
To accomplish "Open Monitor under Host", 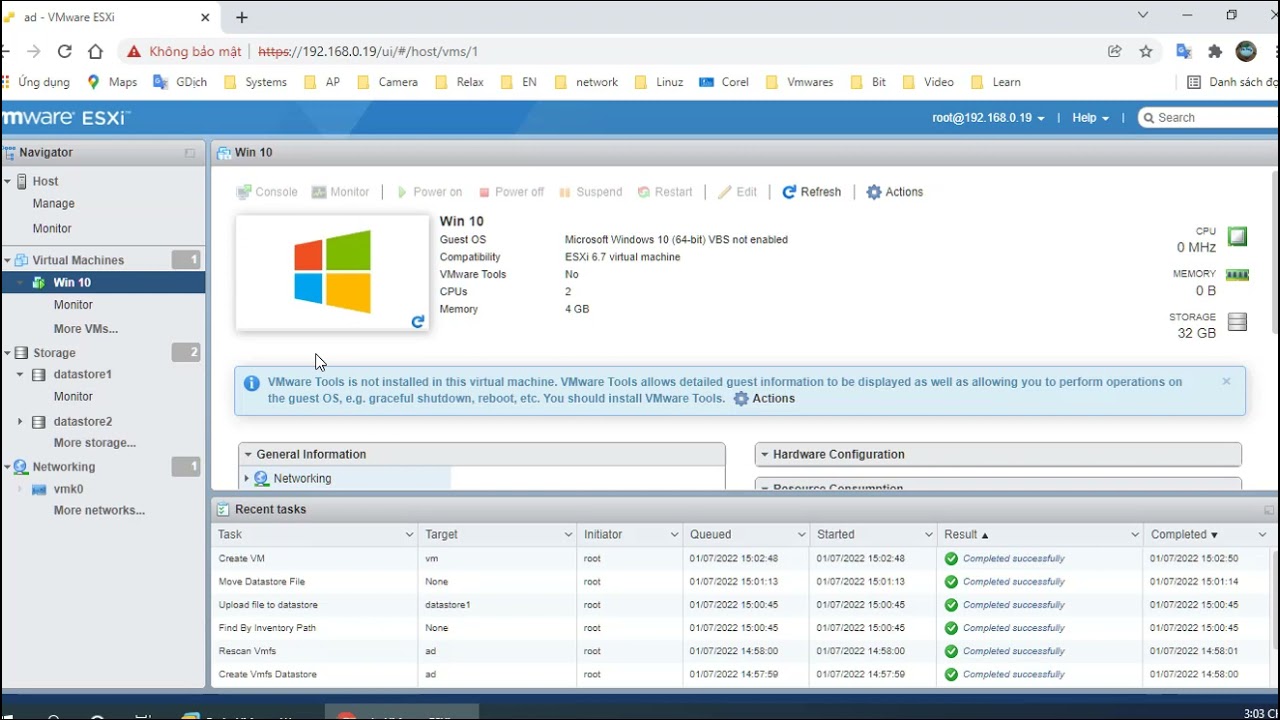I will click(52, 228).
